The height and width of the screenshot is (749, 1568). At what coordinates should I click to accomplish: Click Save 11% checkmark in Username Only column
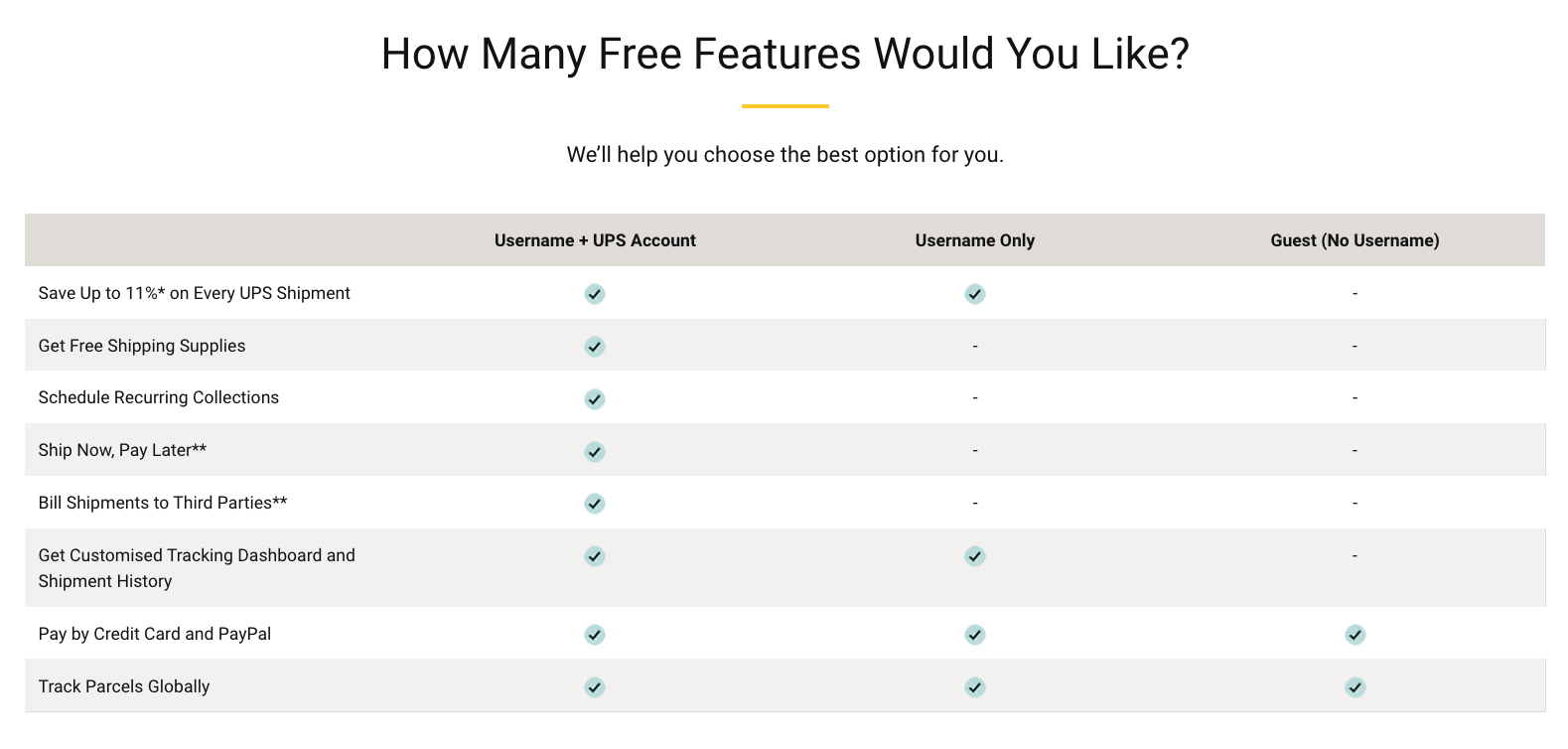click(x=975, y=294)
